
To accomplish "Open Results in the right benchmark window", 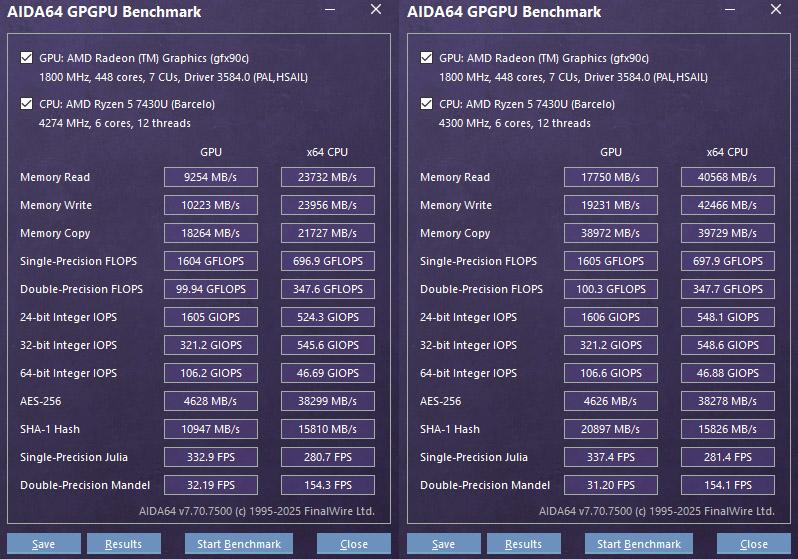I will (x=524, y=544).
